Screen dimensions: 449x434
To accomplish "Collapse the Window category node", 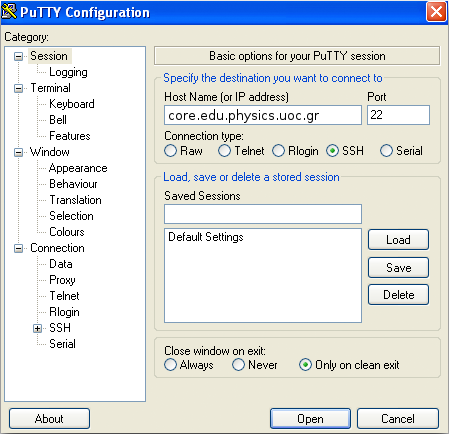I will click(x=19, y=152).
